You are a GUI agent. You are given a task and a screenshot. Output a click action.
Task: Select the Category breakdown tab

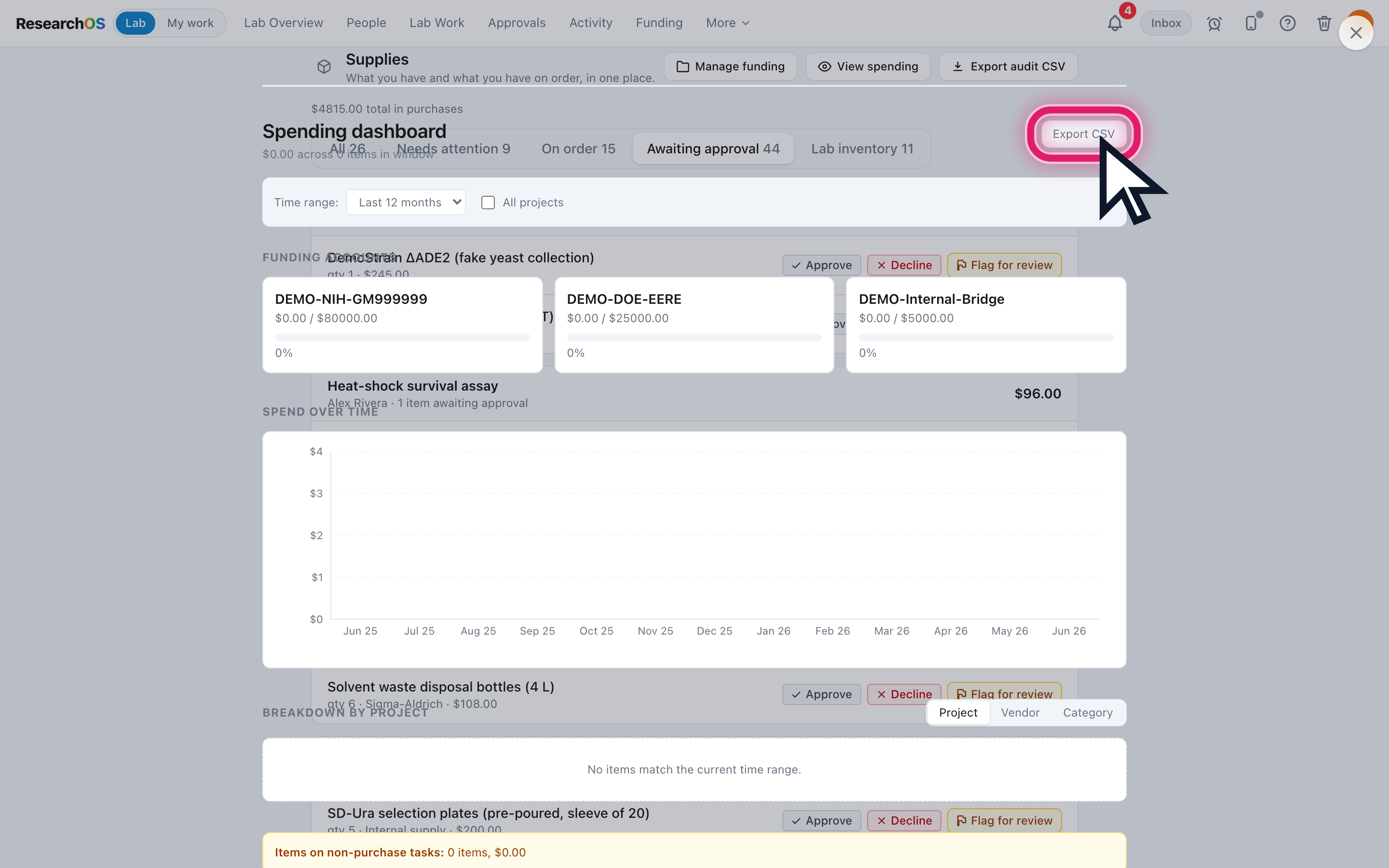click(x=1088, y=712)
